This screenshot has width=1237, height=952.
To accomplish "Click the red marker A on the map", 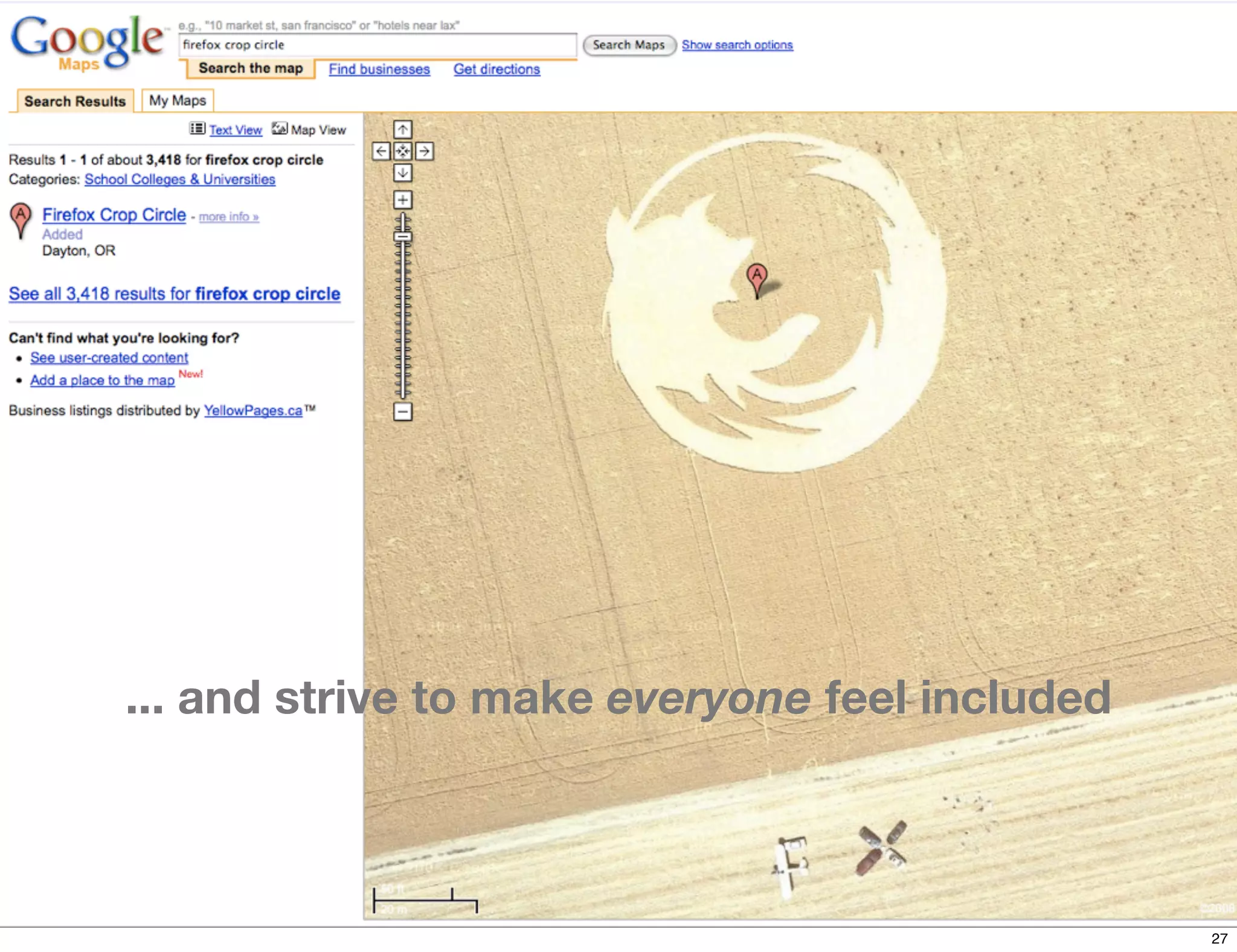I will pyautogui.click(x=757, y=280).
